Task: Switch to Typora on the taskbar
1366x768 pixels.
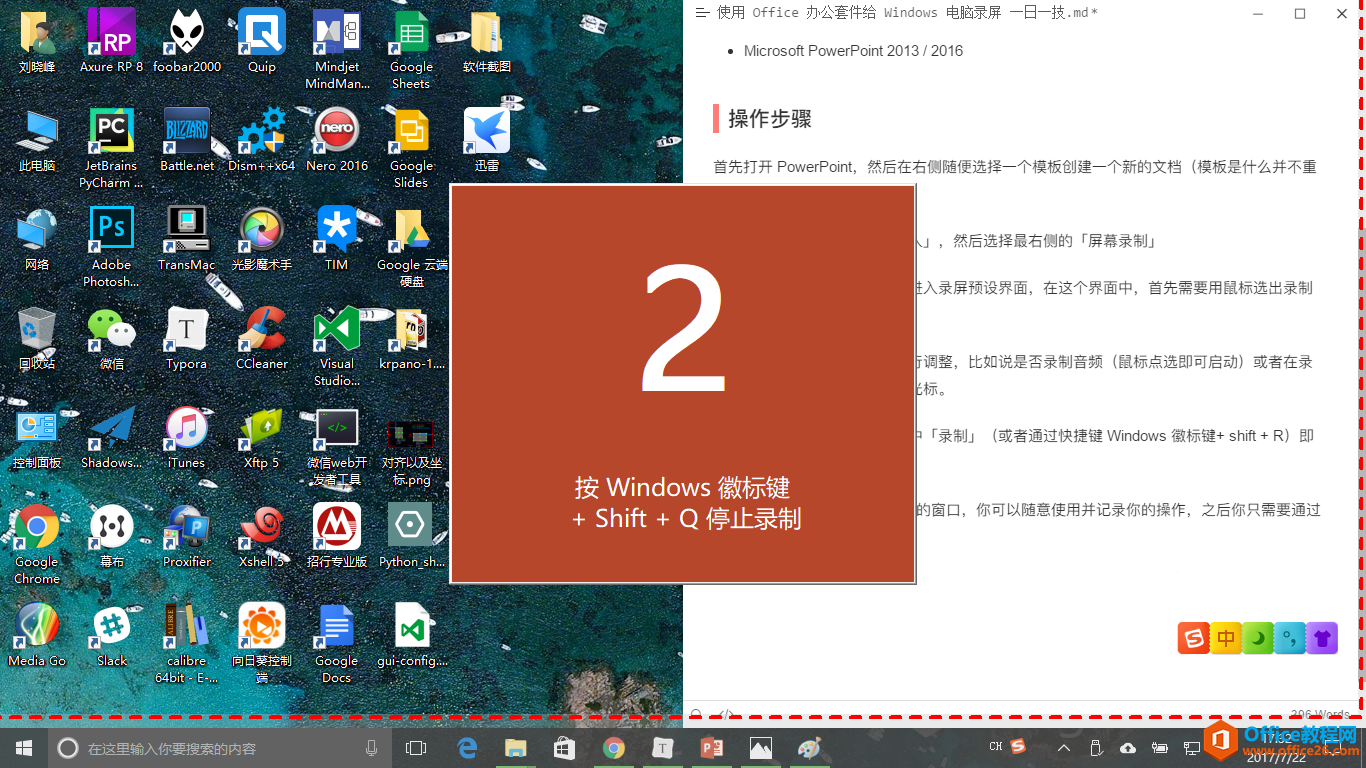Action: [662, 747]
